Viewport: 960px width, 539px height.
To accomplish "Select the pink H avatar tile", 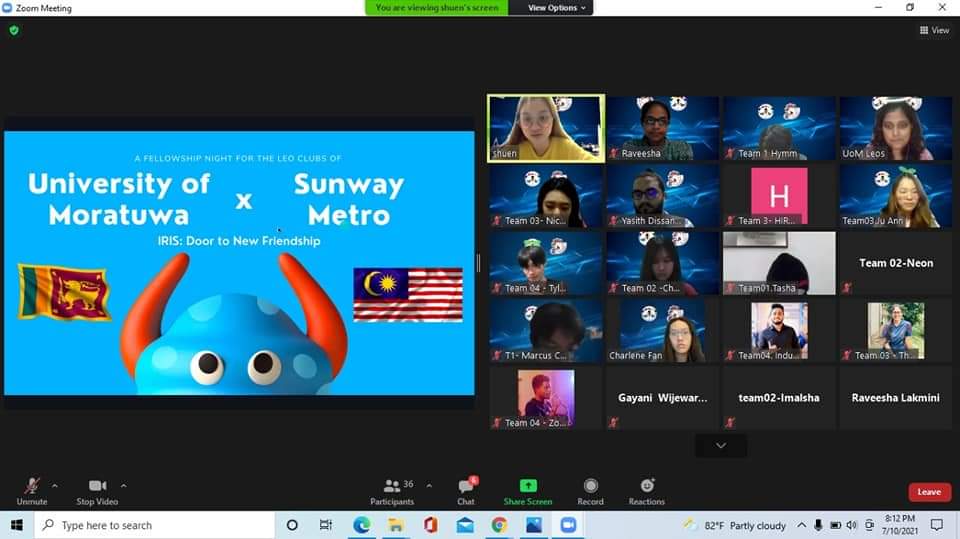I will click(779, 195).
